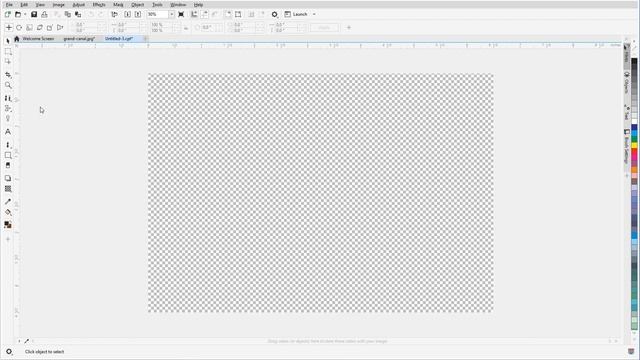Screen dimensions: 640x360
Task: Click the toolbox quick customize plus button
Action: coord(8,239)
